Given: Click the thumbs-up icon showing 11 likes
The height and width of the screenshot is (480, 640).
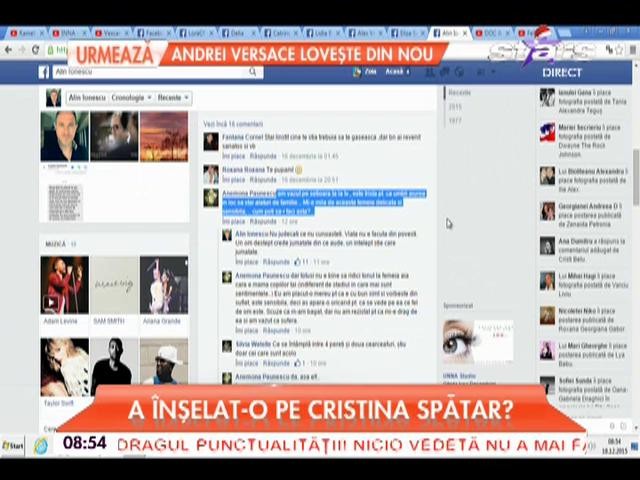Looking at the screenshot, I should coord(297,262).
